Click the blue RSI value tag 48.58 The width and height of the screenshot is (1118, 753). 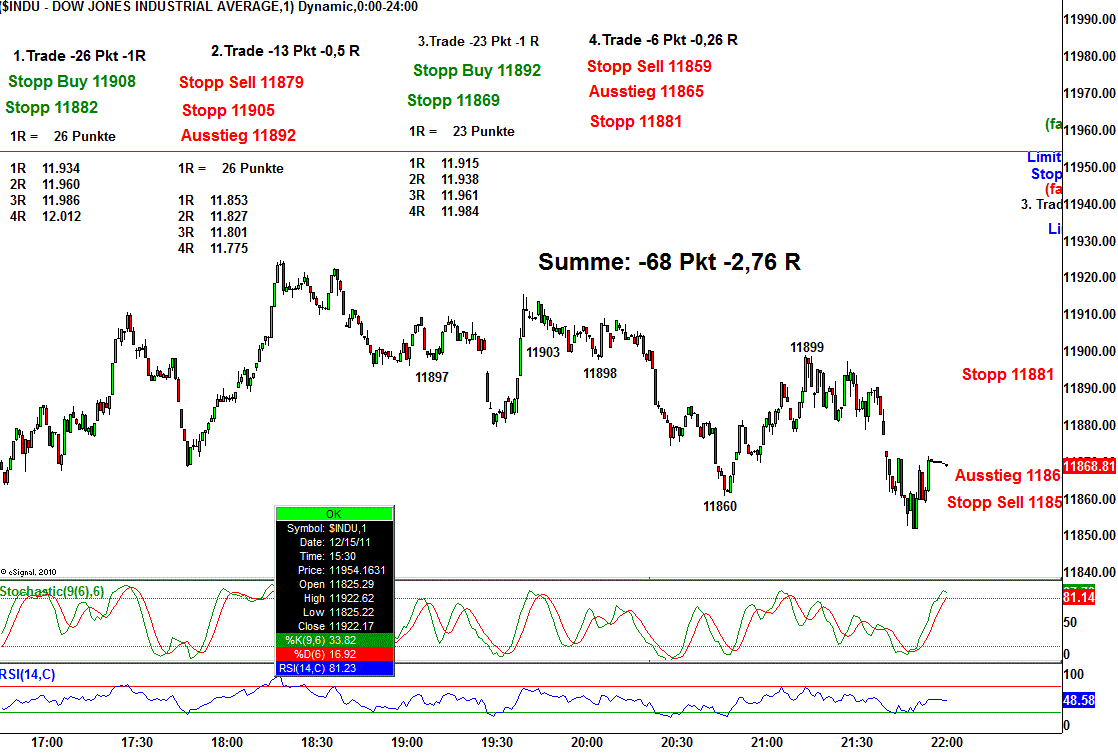(x=1079, y=702)
